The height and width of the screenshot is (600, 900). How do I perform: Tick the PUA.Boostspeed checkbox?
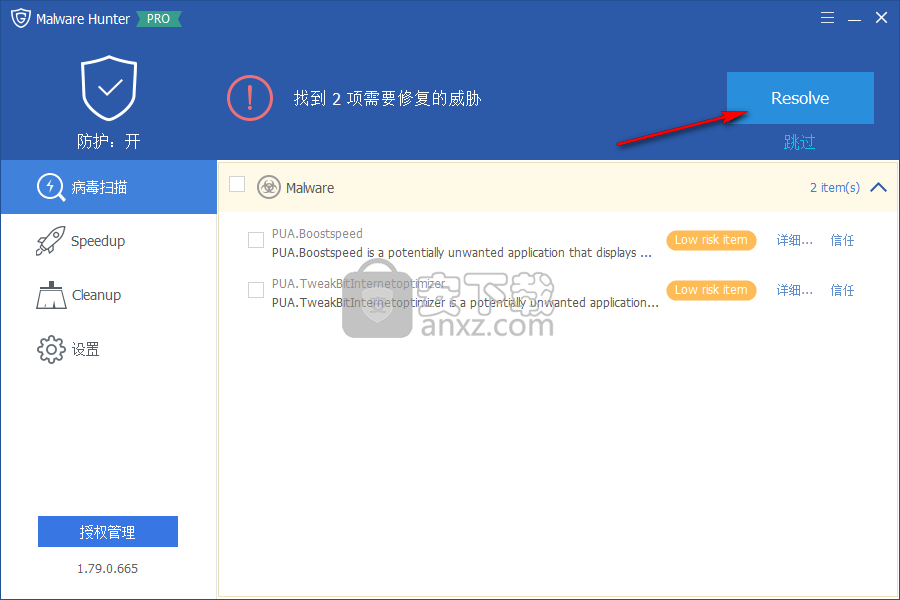point(256,240)
